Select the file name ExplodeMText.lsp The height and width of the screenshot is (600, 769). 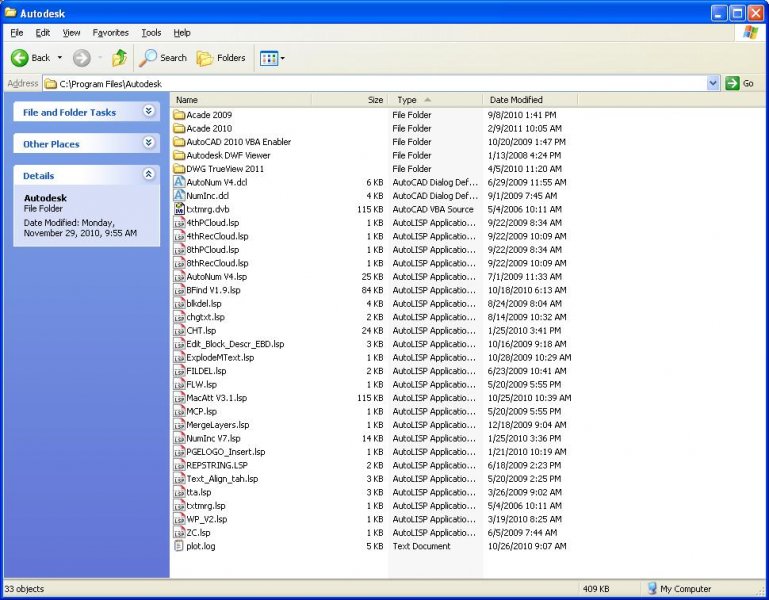[220, 358]
